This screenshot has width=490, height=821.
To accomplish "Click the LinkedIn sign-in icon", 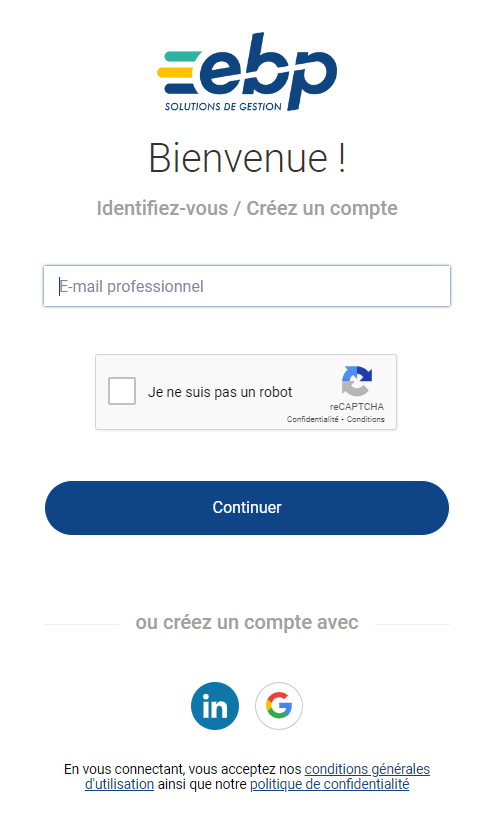I will point(215,705).
